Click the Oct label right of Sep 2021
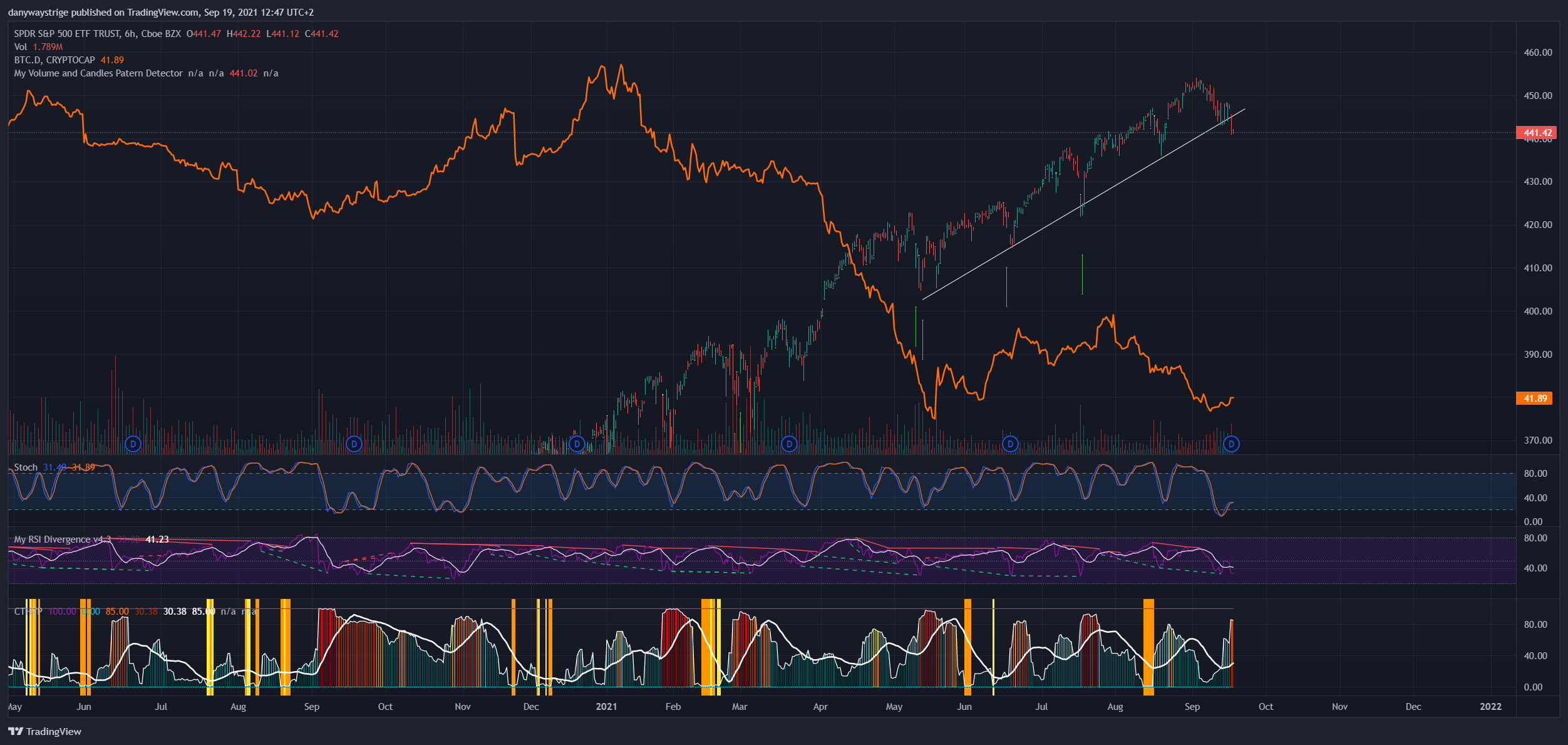 (x=1266, y=707)
